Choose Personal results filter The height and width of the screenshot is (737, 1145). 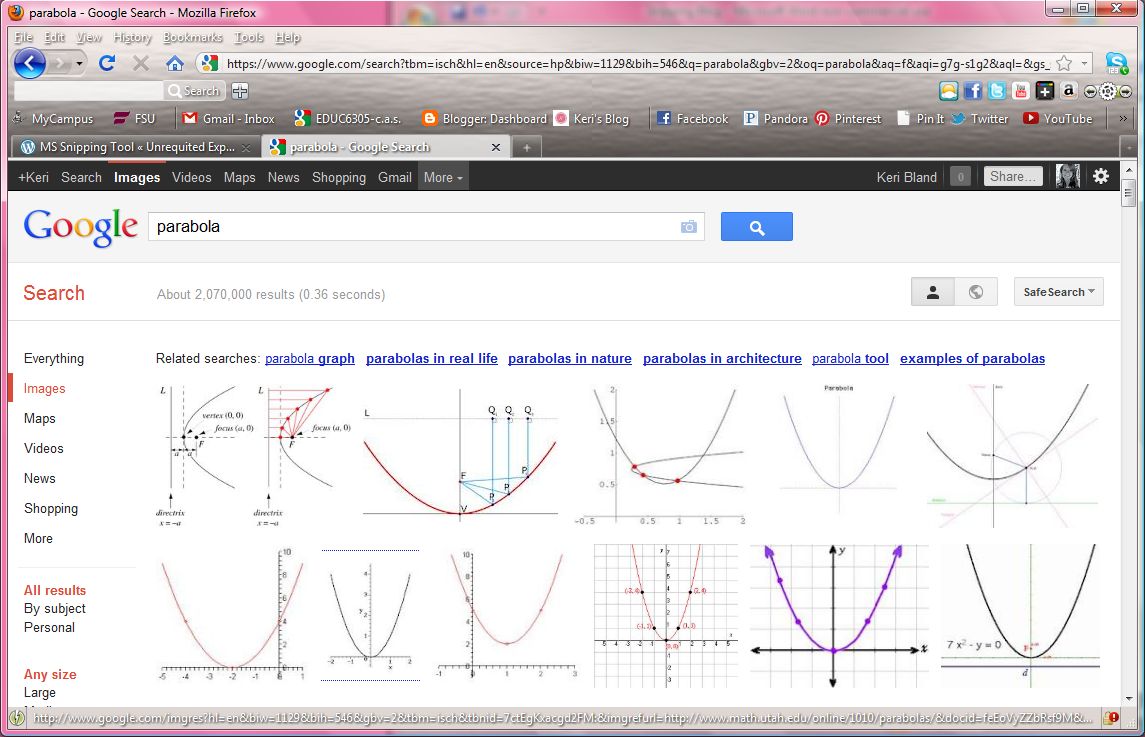pyautogui.click(x=49, y=627)
